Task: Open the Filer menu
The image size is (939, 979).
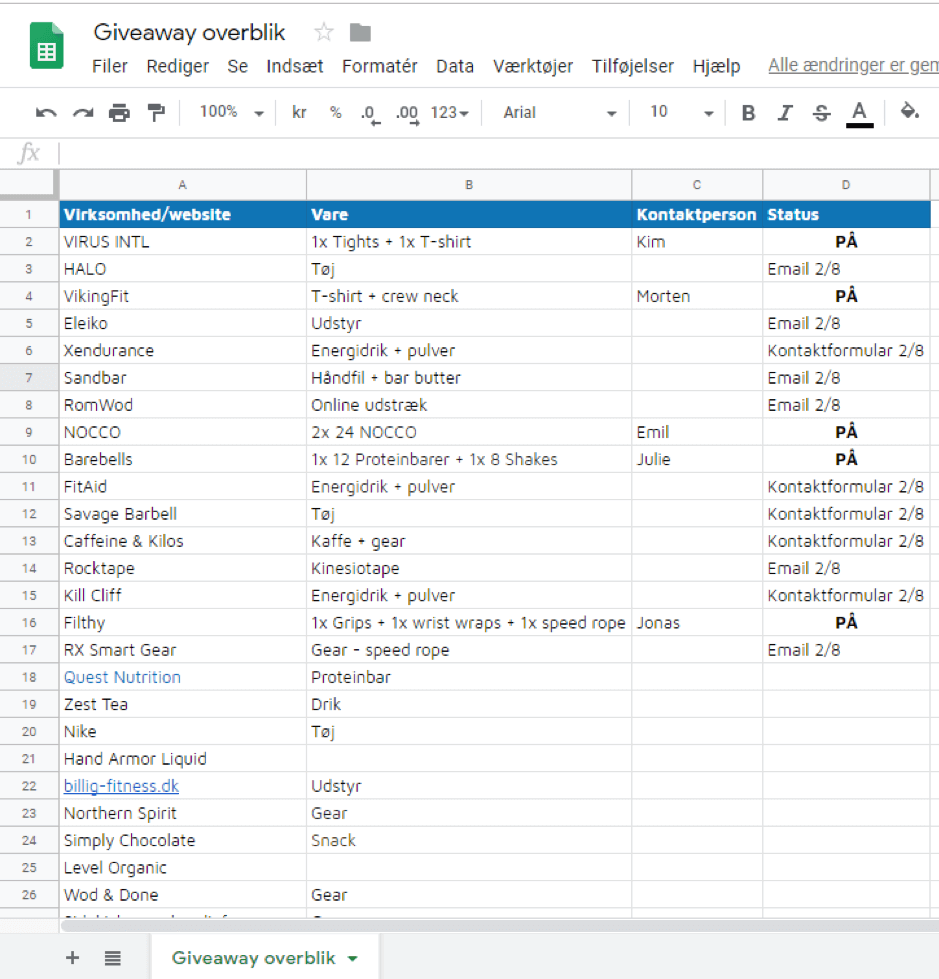Action: 110,66
